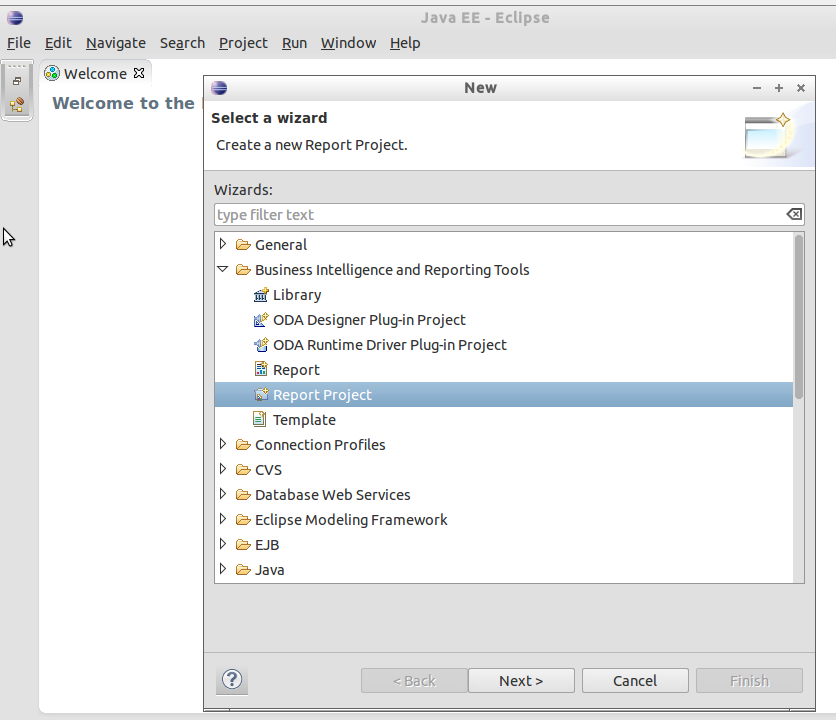Click the Template wizard icon
The image size is (836, 720).
pos(261,420)
